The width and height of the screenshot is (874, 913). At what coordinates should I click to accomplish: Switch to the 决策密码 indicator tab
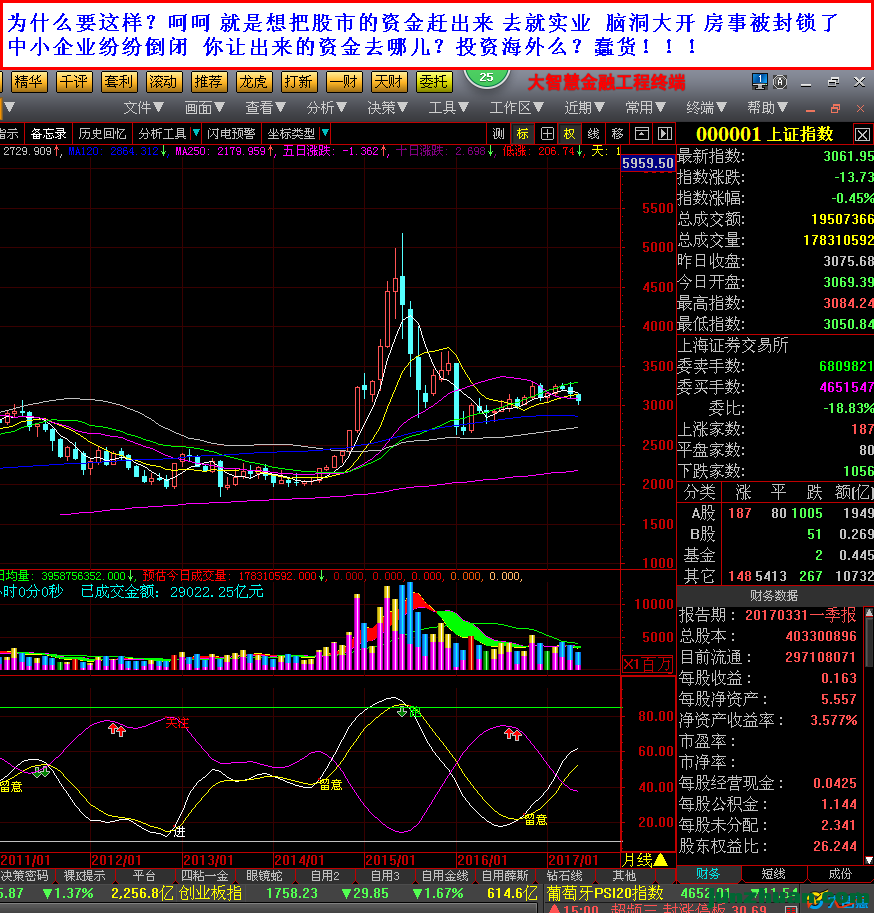pyautogui.click(x=24, y=876)
